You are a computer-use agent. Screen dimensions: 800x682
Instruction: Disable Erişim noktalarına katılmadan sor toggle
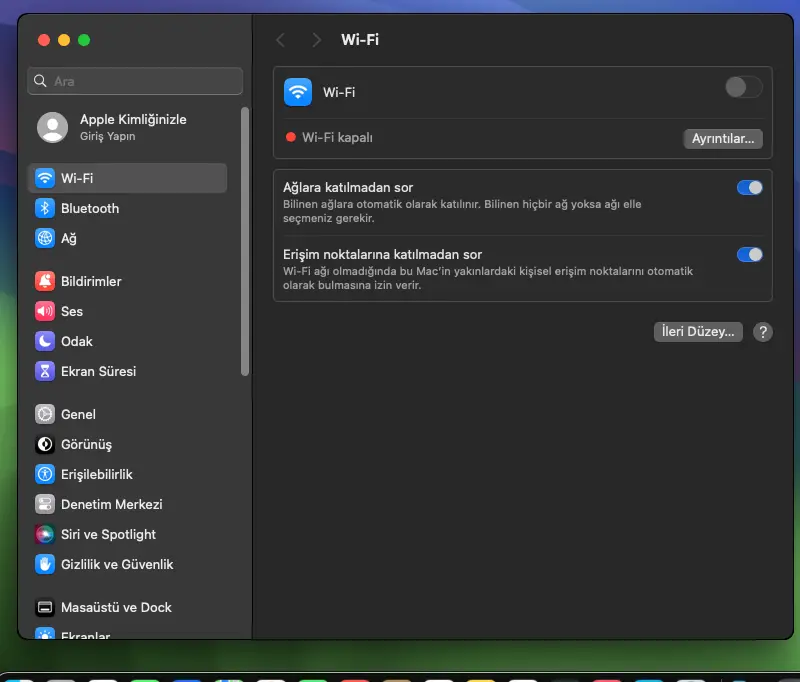click(749, 255)
